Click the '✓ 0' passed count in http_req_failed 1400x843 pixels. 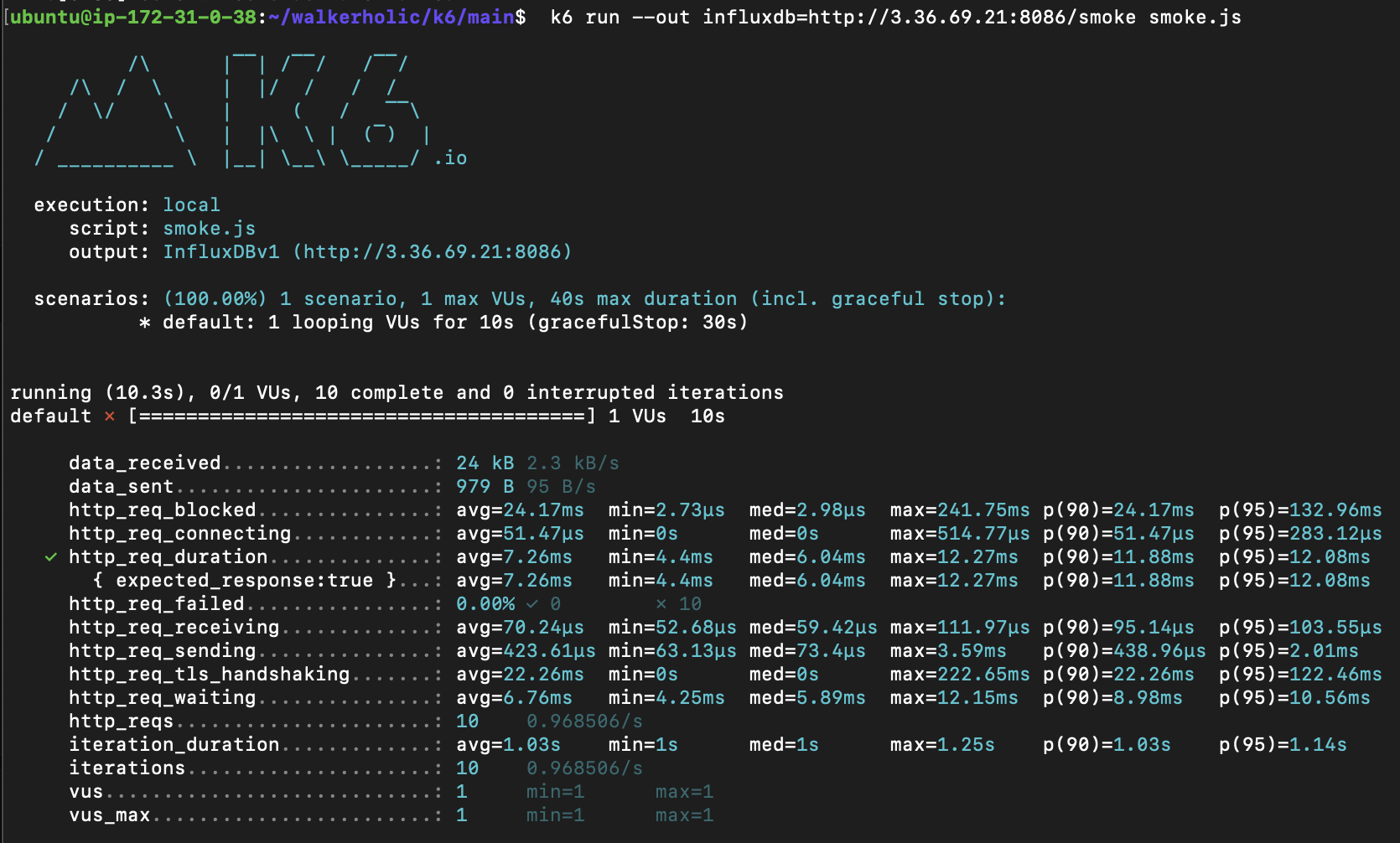point(544,604)
